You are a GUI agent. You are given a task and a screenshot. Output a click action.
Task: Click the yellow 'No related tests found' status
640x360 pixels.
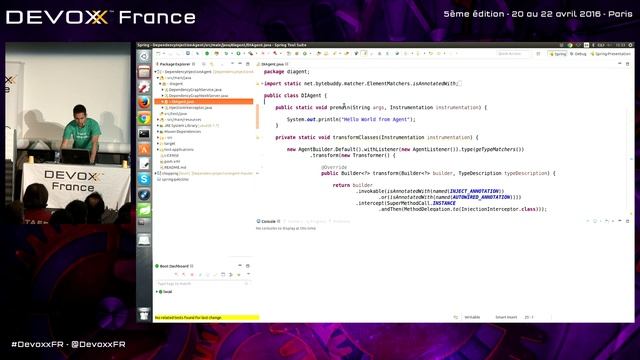pos(207,318)
